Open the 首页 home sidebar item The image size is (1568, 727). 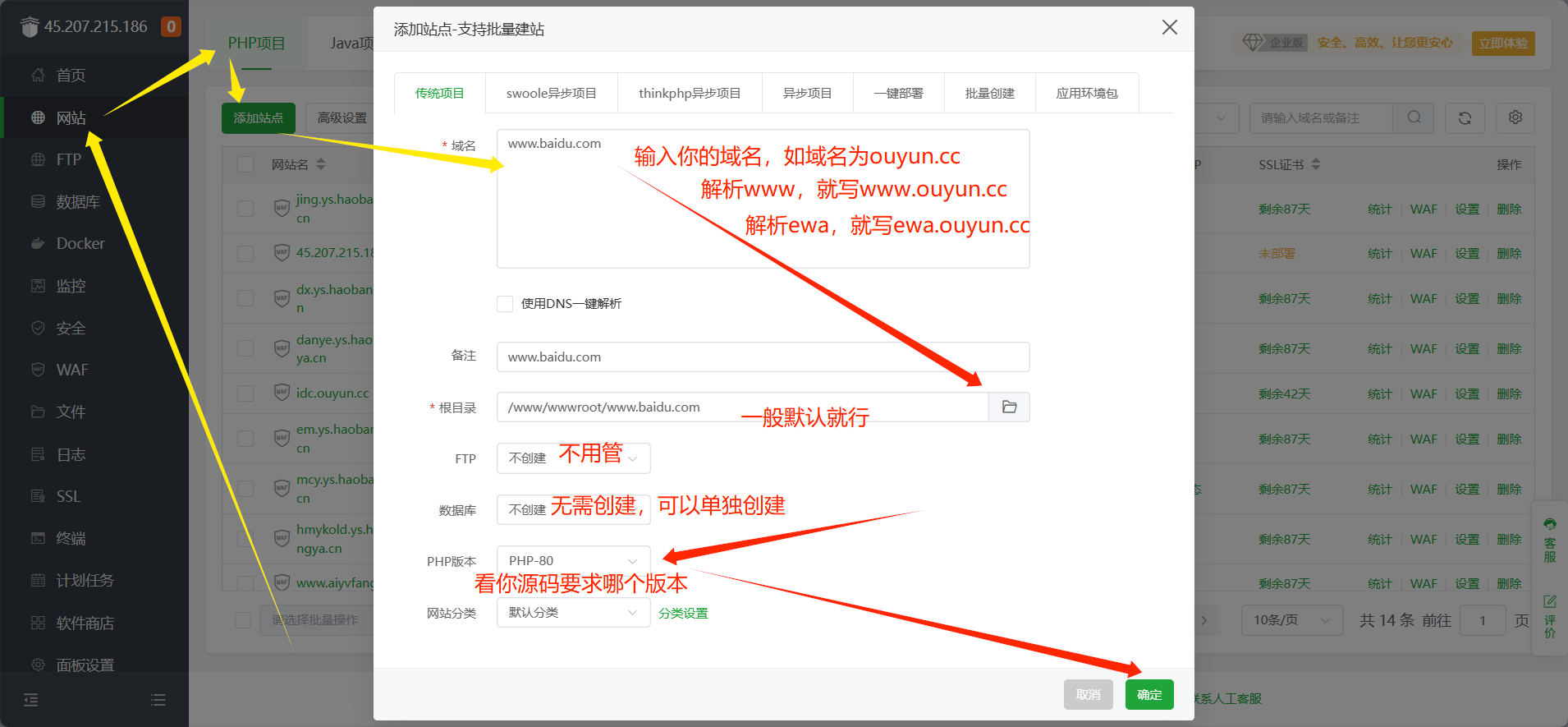coord(71,76)
